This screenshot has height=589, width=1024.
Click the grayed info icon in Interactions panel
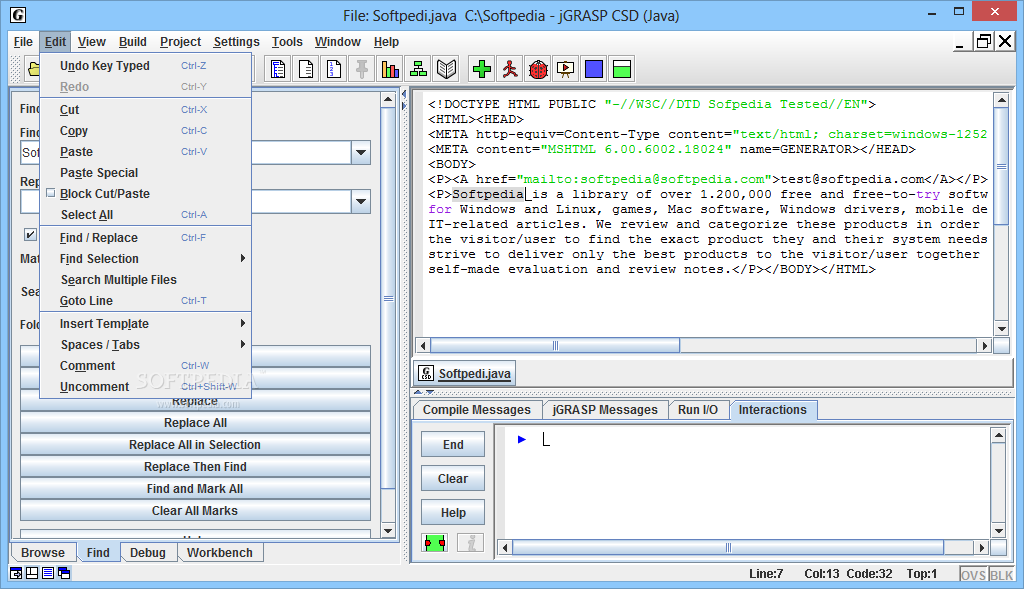(x=471, y=543)
